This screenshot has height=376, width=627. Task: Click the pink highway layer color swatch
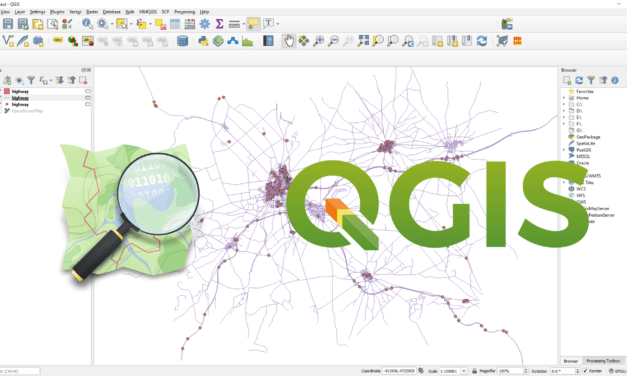[x=7, y=92]
